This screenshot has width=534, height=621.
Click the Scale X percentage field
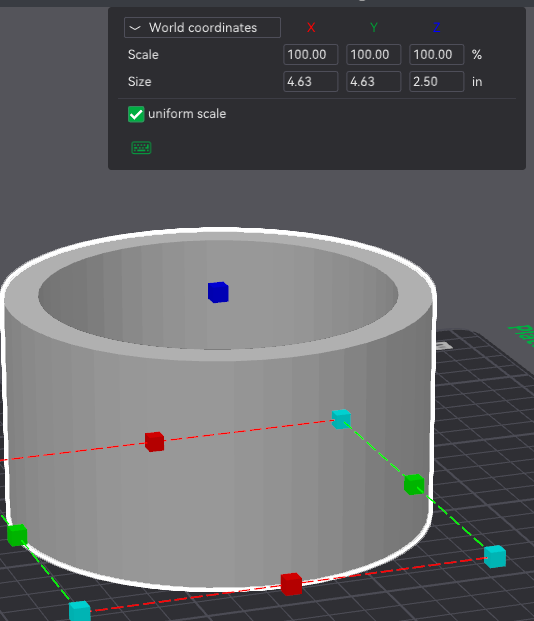coord(311,54)
